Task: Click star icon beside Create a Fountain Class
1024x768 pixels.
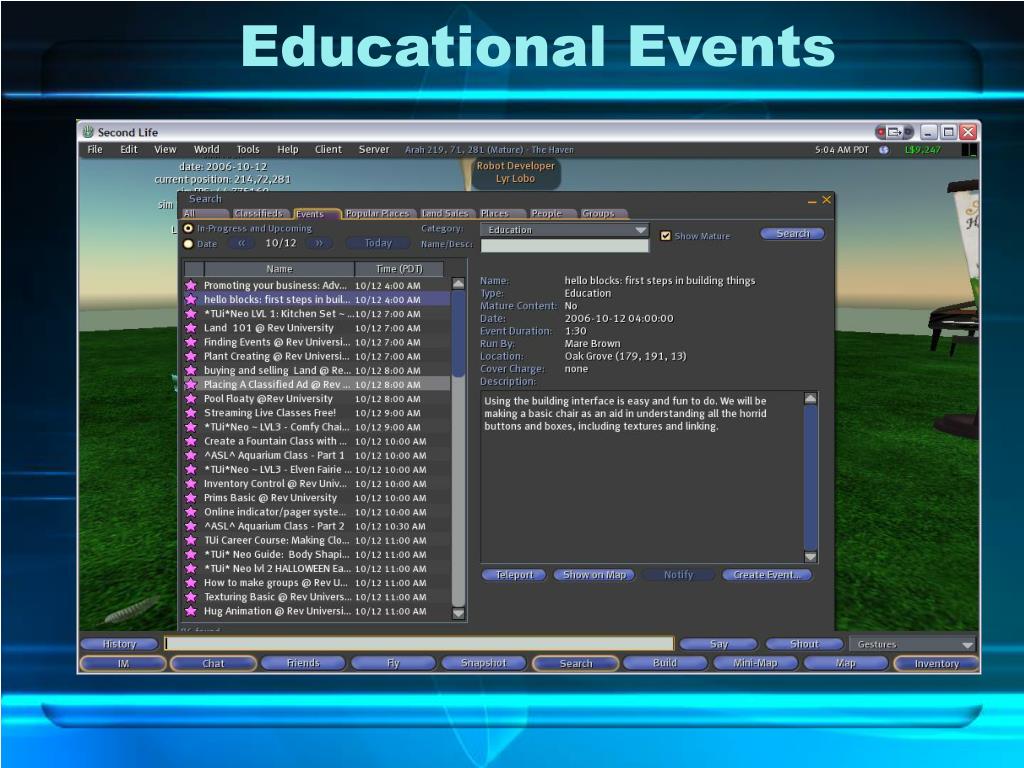Action: tap(191, 441)
